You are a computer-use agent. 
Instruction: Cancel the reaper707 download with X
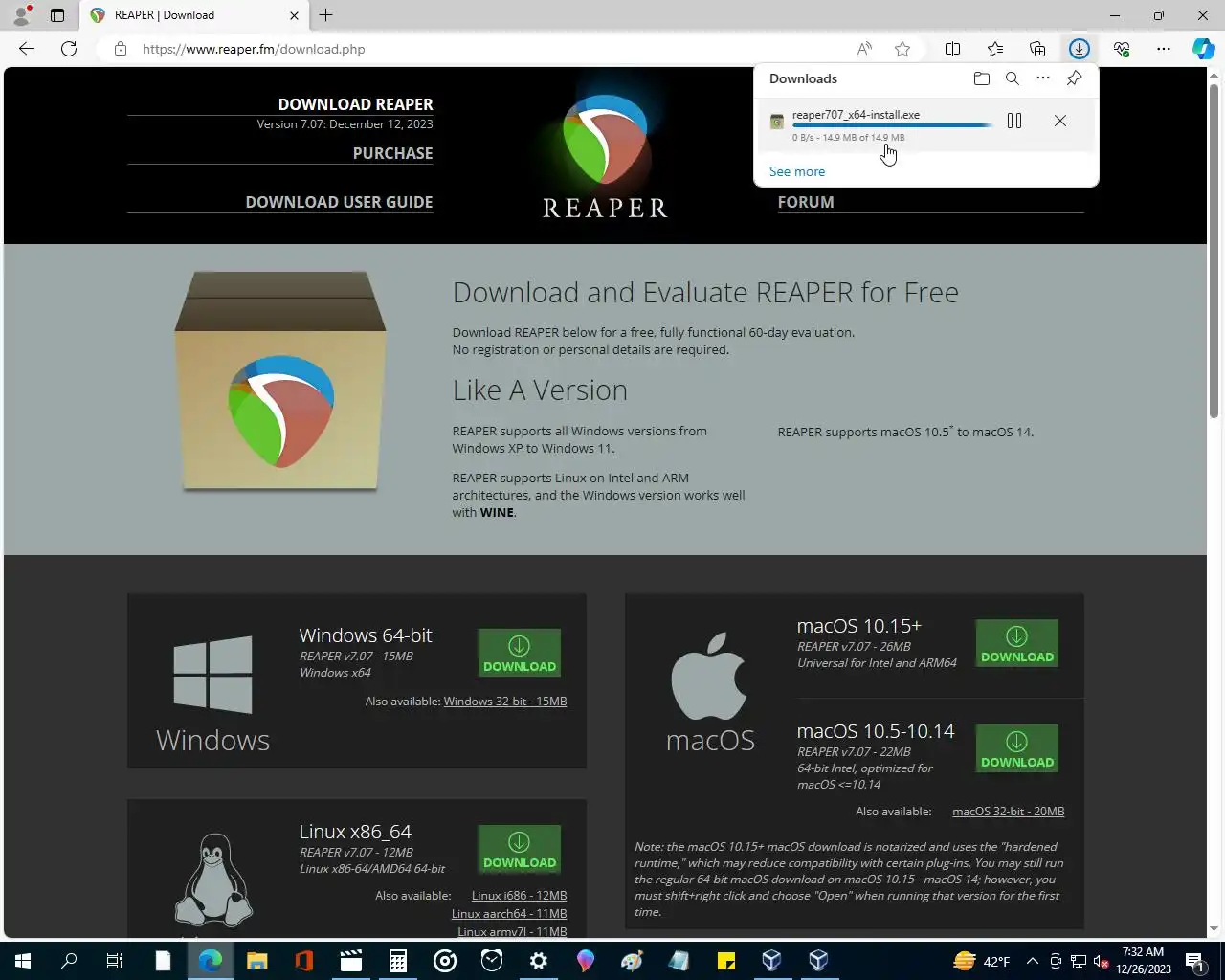1060,121
